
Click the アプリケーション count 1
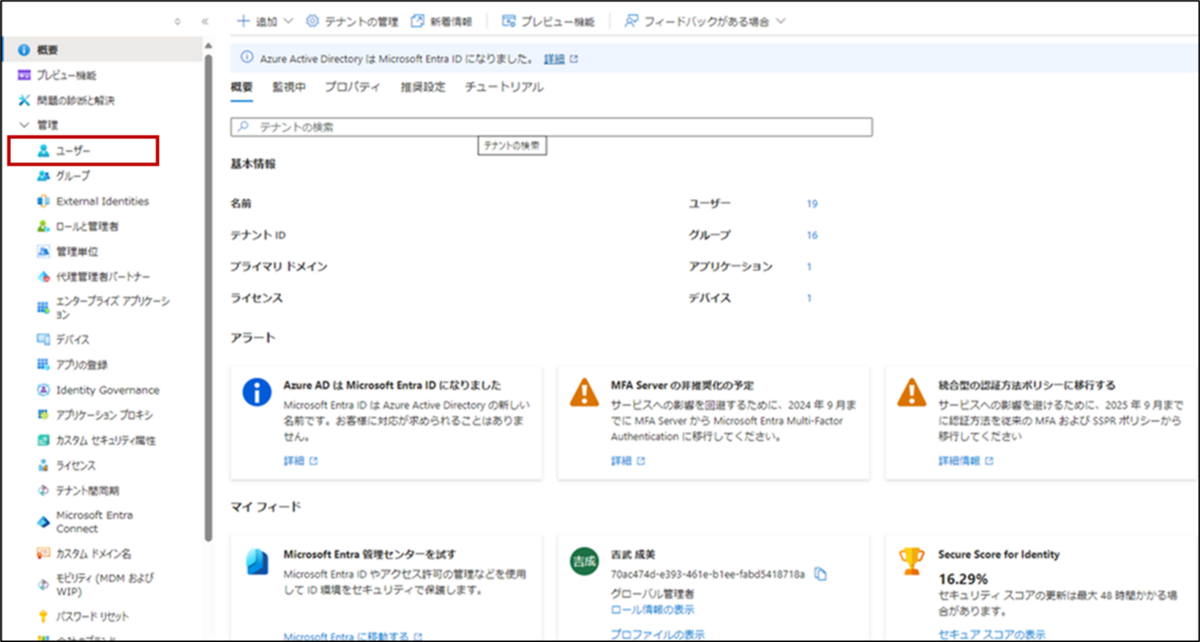pyautogui.click(x=809, y=267)
